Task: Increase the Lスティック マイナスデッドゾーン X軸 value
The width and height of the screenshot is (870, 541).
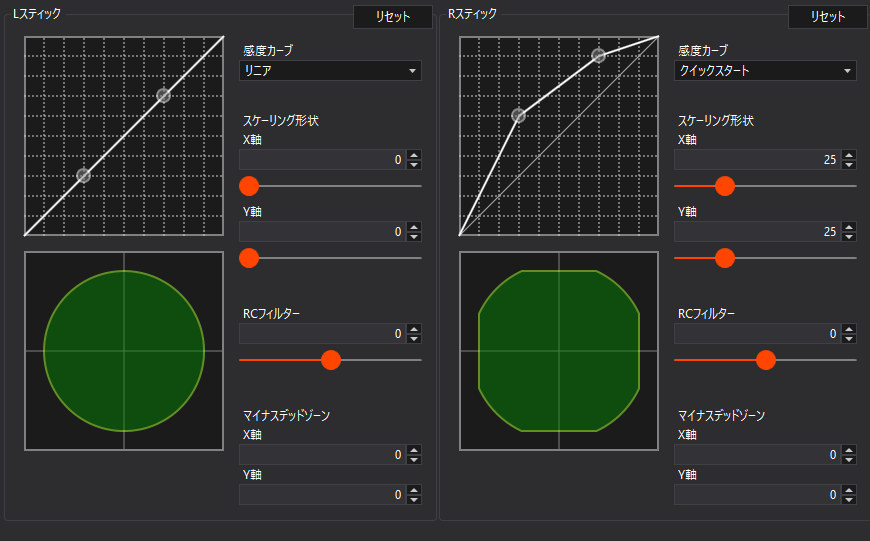Action: coord(414,449)
